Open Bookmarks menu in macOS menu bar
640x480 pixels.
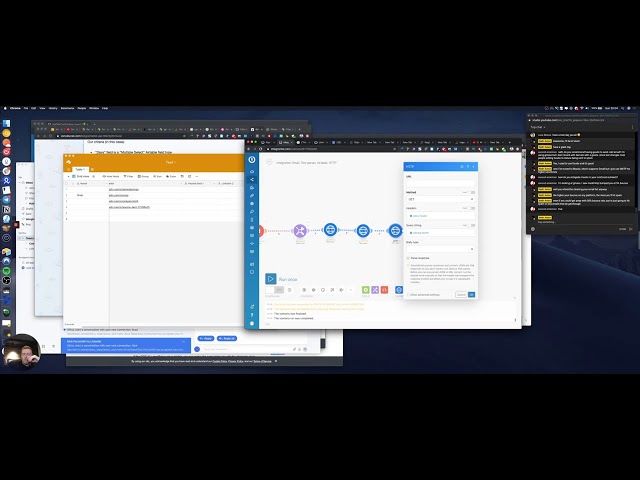(x=67, y=108)
